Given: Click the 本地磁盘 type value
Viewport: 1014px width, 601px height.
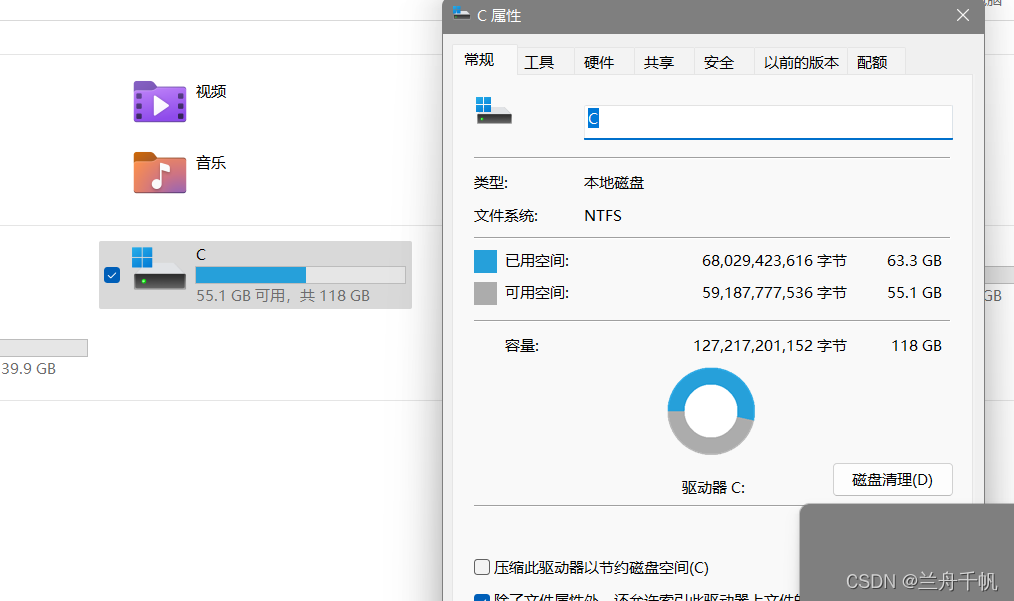Looking at the screenshot, I should pos(614,183).
